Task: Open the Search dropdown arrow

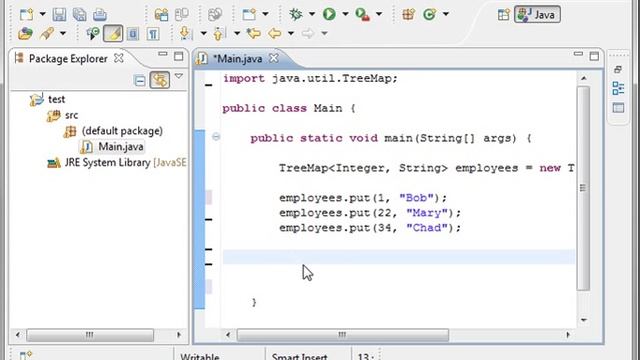Action: coord(63,33)
